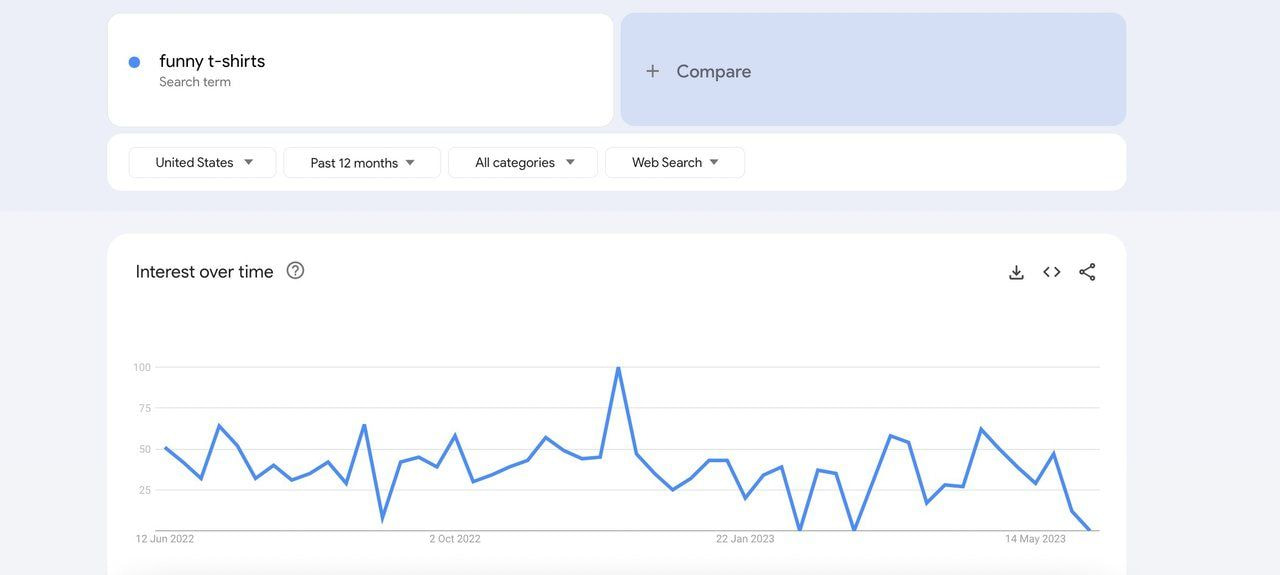Click the 100 value on the y-axis
Viewport: 1280px width, 575px height.
tap(142, 368)
